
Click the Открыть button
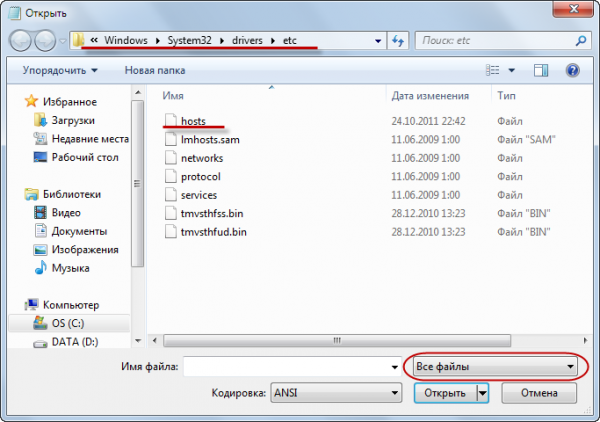pos(445,393)
